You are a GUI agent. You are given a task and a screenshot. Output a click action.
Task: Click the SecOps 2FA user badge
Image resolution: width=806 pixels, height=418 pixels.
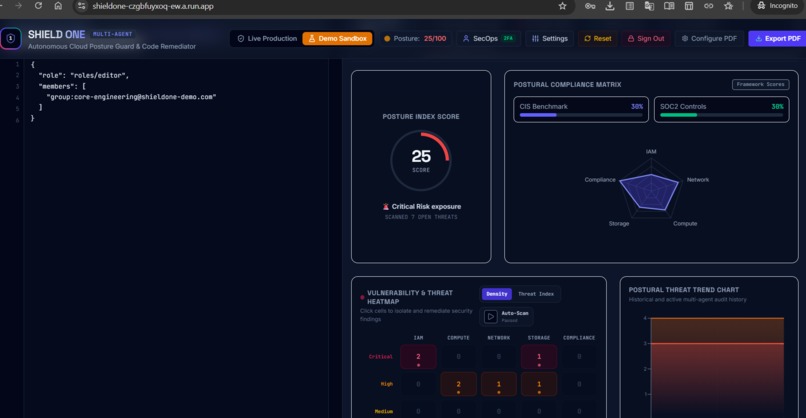click(x=488, y=39)
